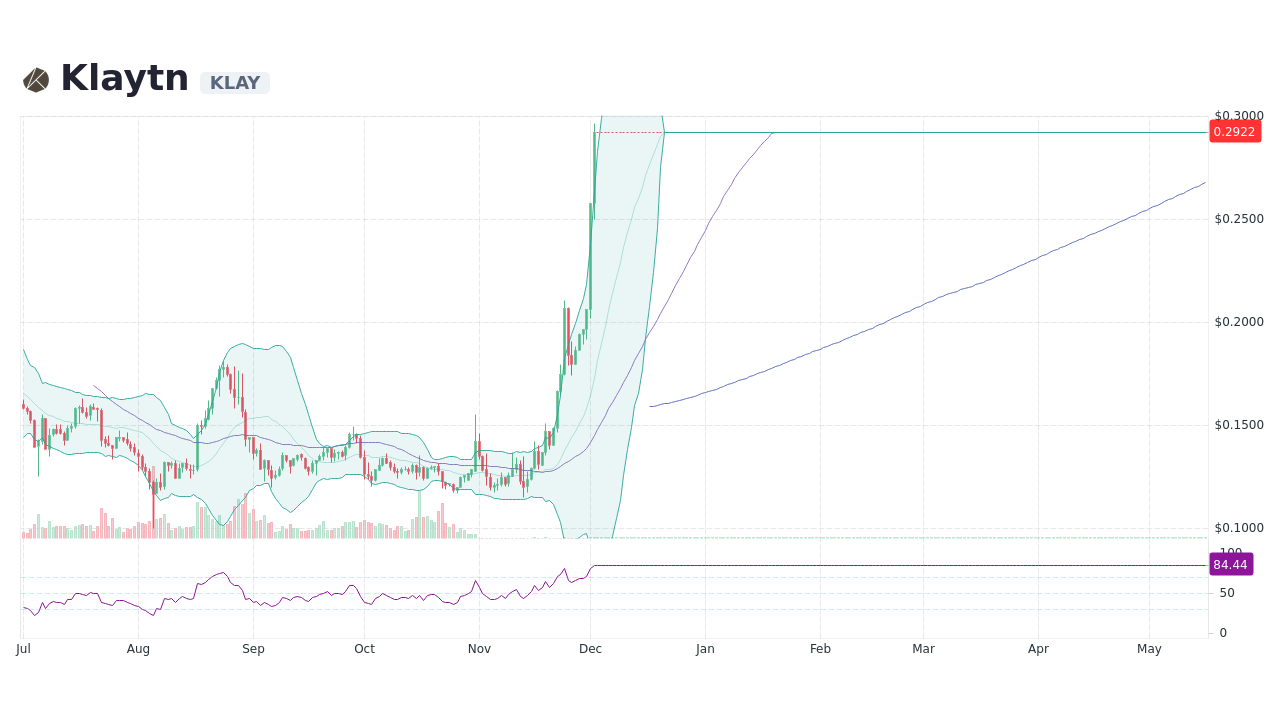Select the KLAY ticker badge
Screen dimensions: 1280x720
[234, 83]
